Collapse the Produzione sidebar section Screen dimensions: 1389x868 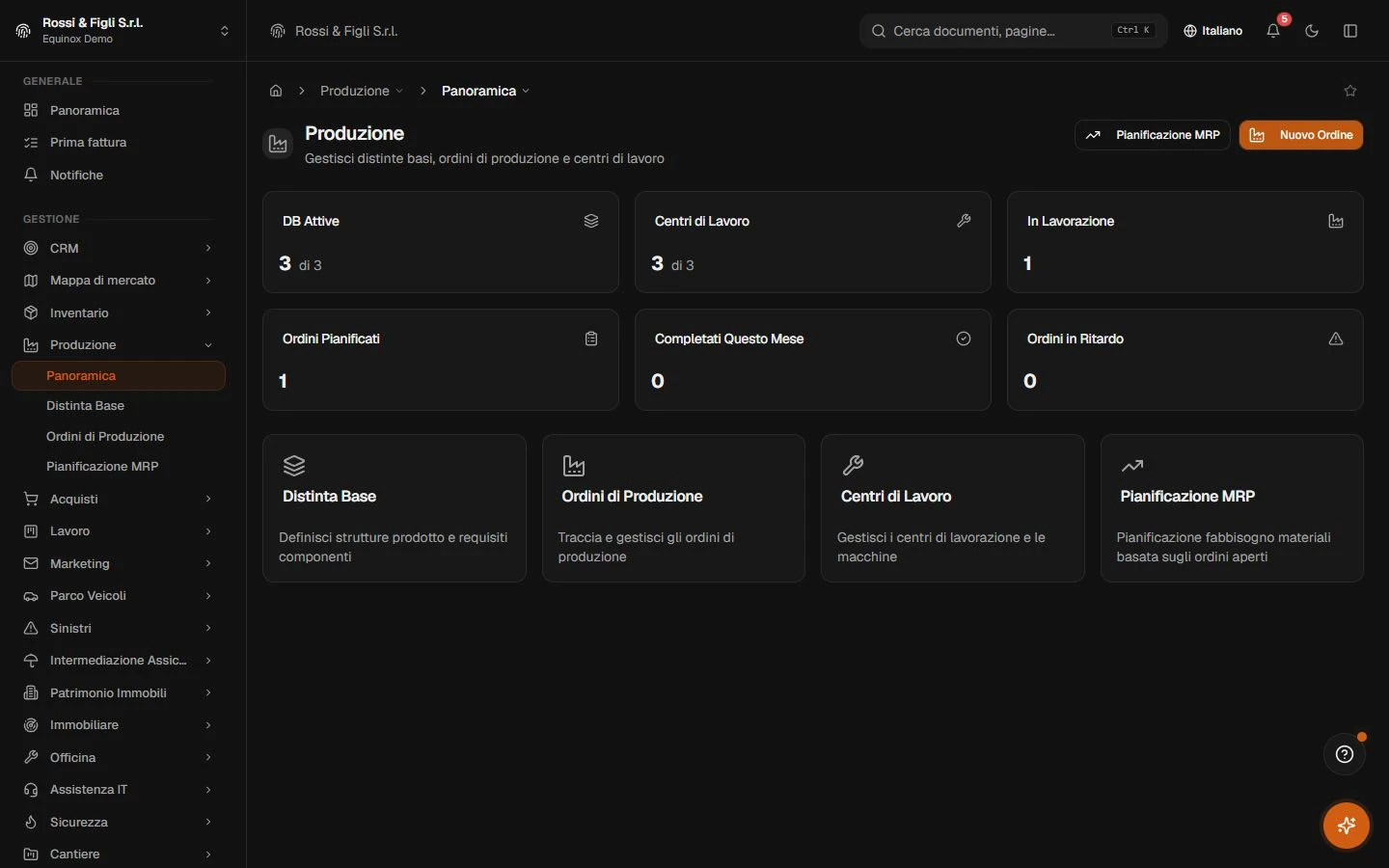(x=119, y=345)
